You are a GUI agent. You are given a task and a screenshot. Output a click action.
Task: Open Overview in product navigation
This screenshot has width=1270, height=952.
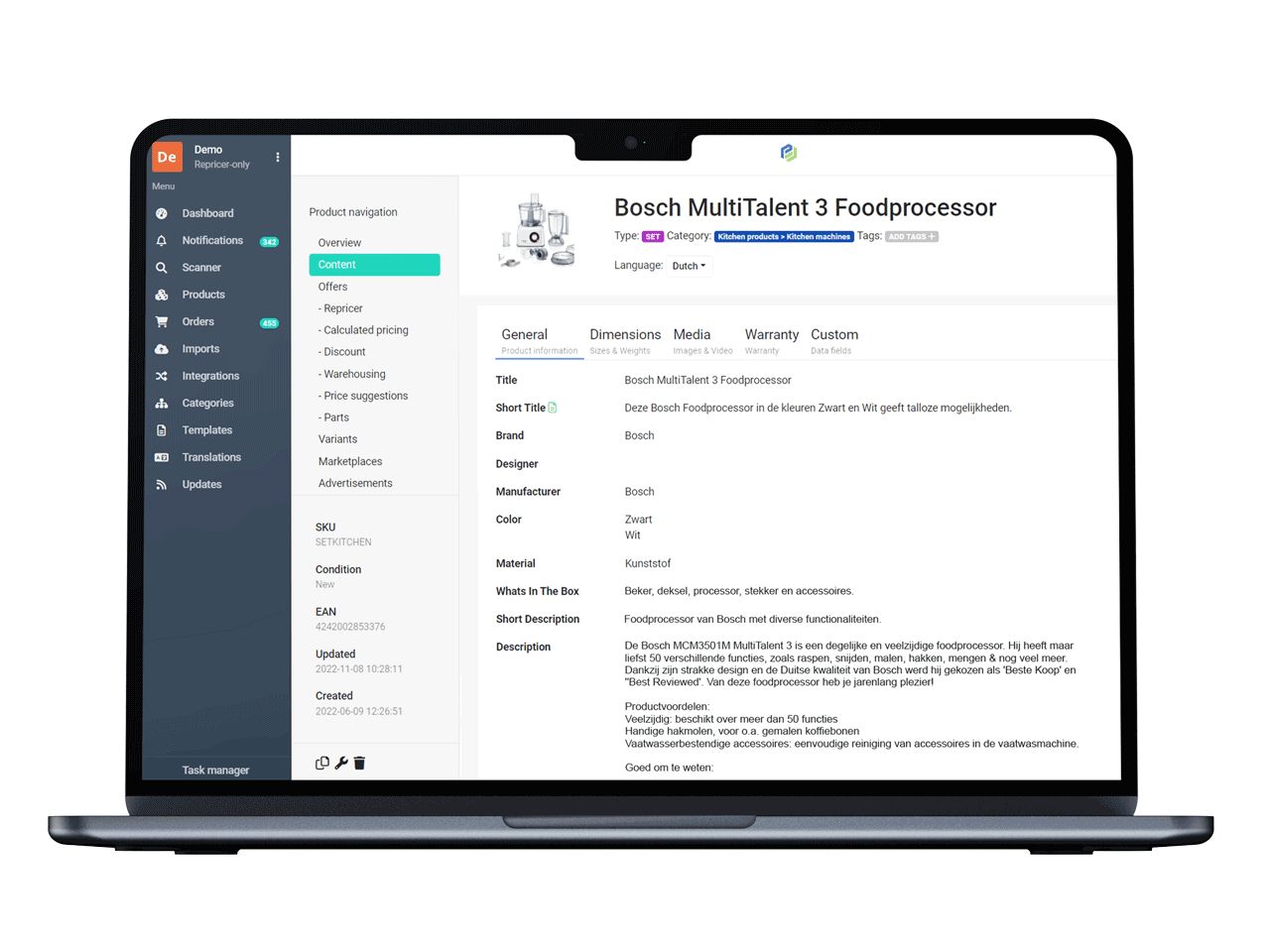[339, 243]
